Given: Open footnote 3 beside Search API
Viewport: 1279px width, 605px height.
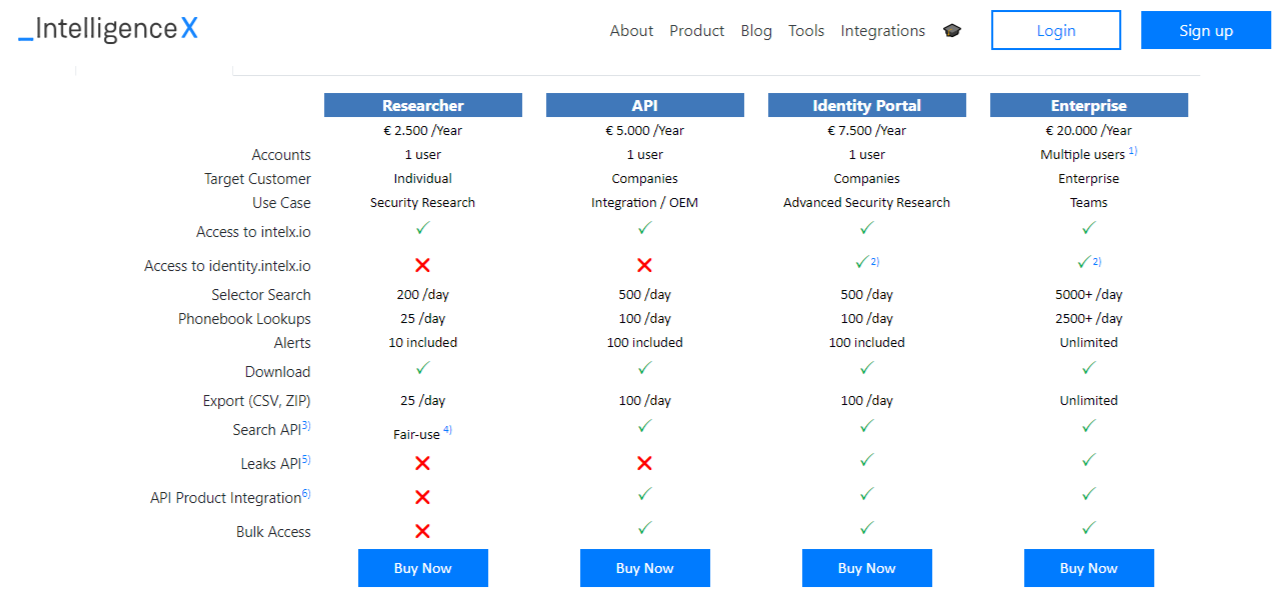Looking at the screenshot, I should (306, 426).
